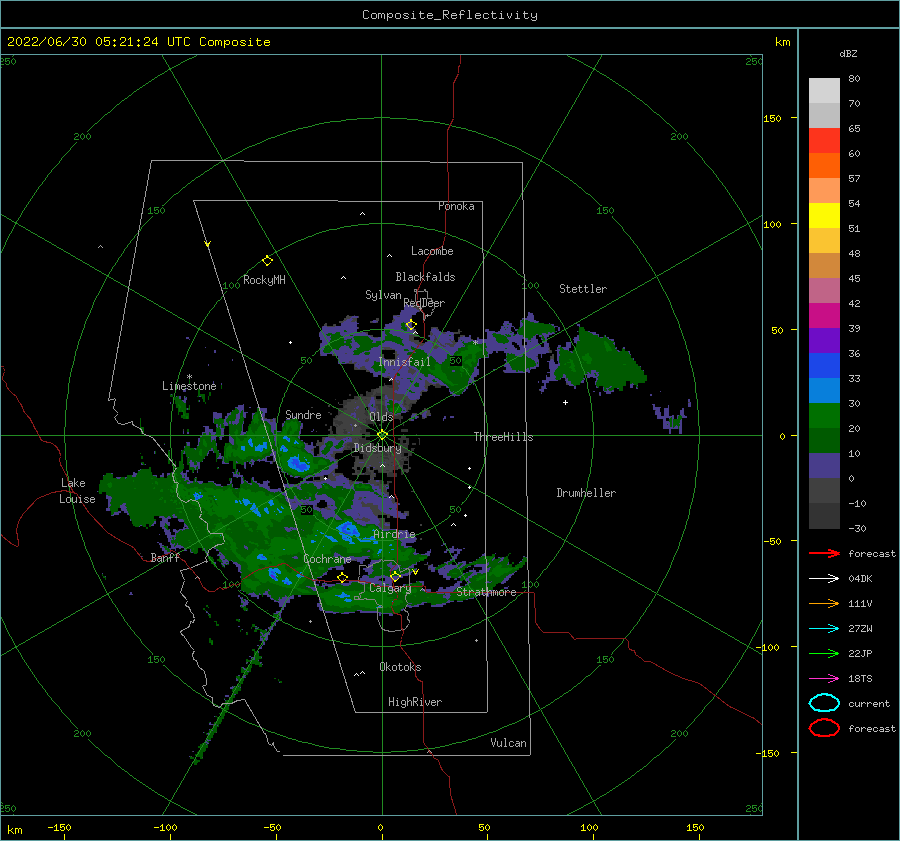The height and width of the screenshot is (841, 900).
Task: Click the km unit label at top right
Action: 782,42
